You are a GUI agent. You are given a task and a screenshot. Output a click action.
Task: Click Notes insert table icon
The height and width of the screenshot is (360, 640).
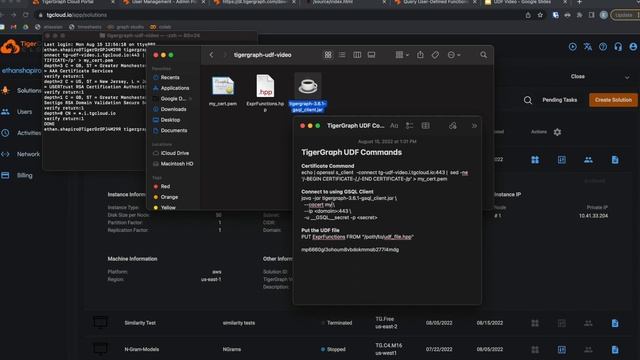(425, 126)
